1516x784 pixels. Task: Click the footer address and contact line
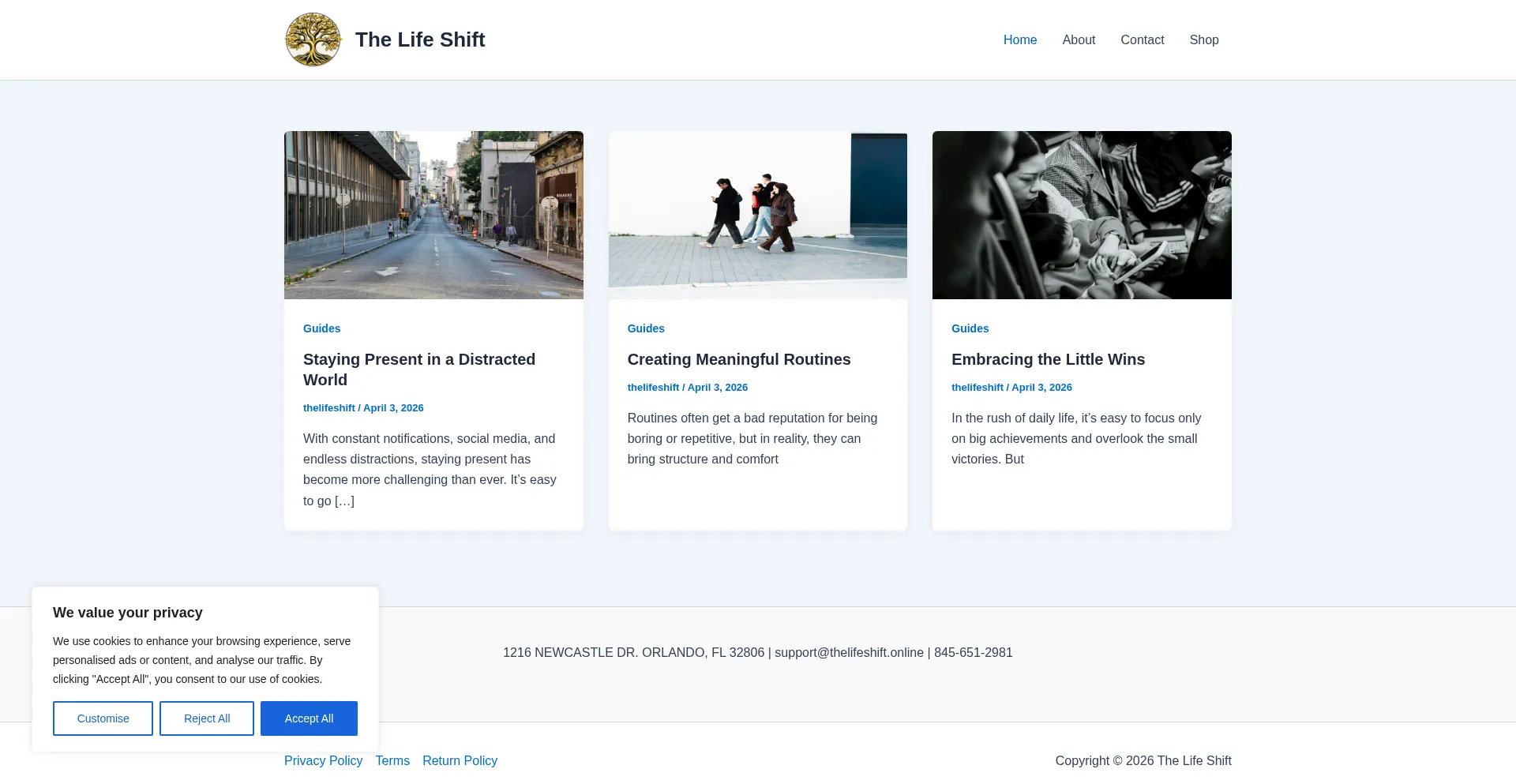(x=758, y=653)
